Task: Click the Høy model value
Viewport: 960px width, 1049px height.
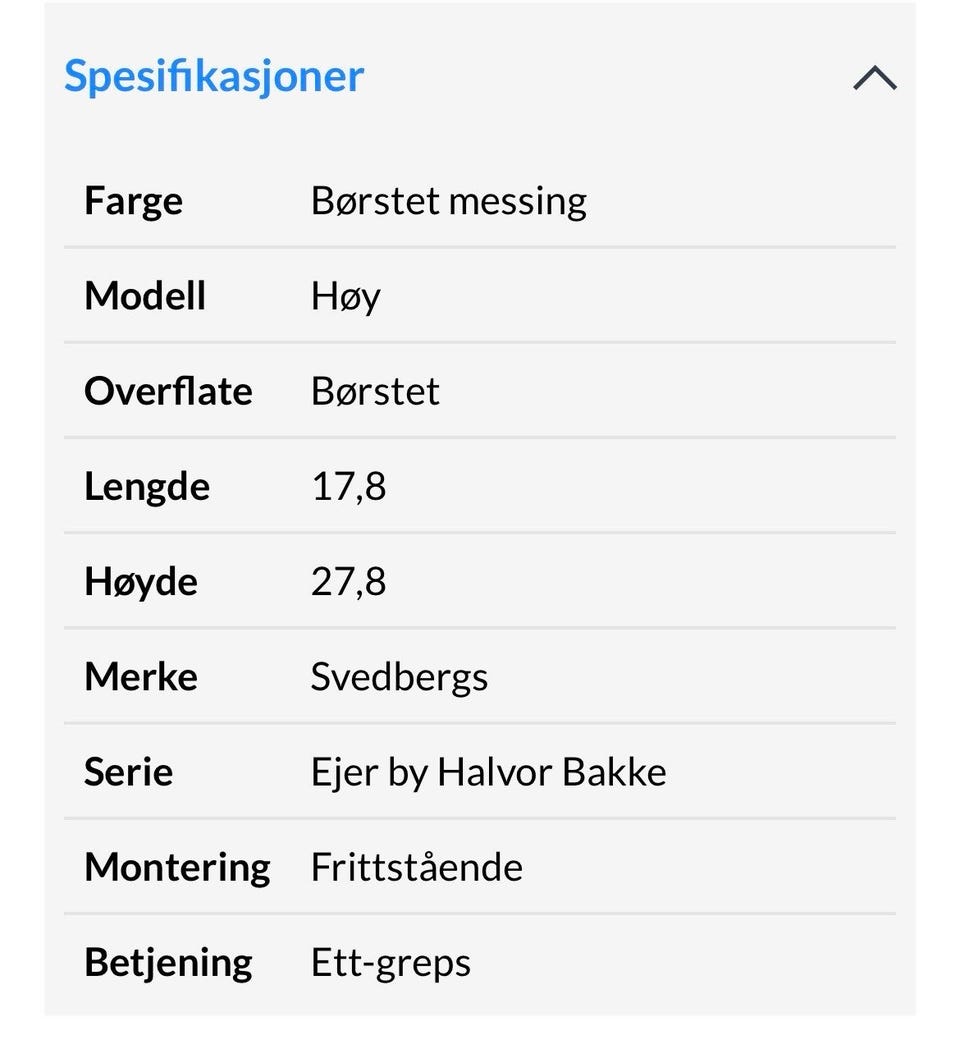Action: click(x=345, y=297)
